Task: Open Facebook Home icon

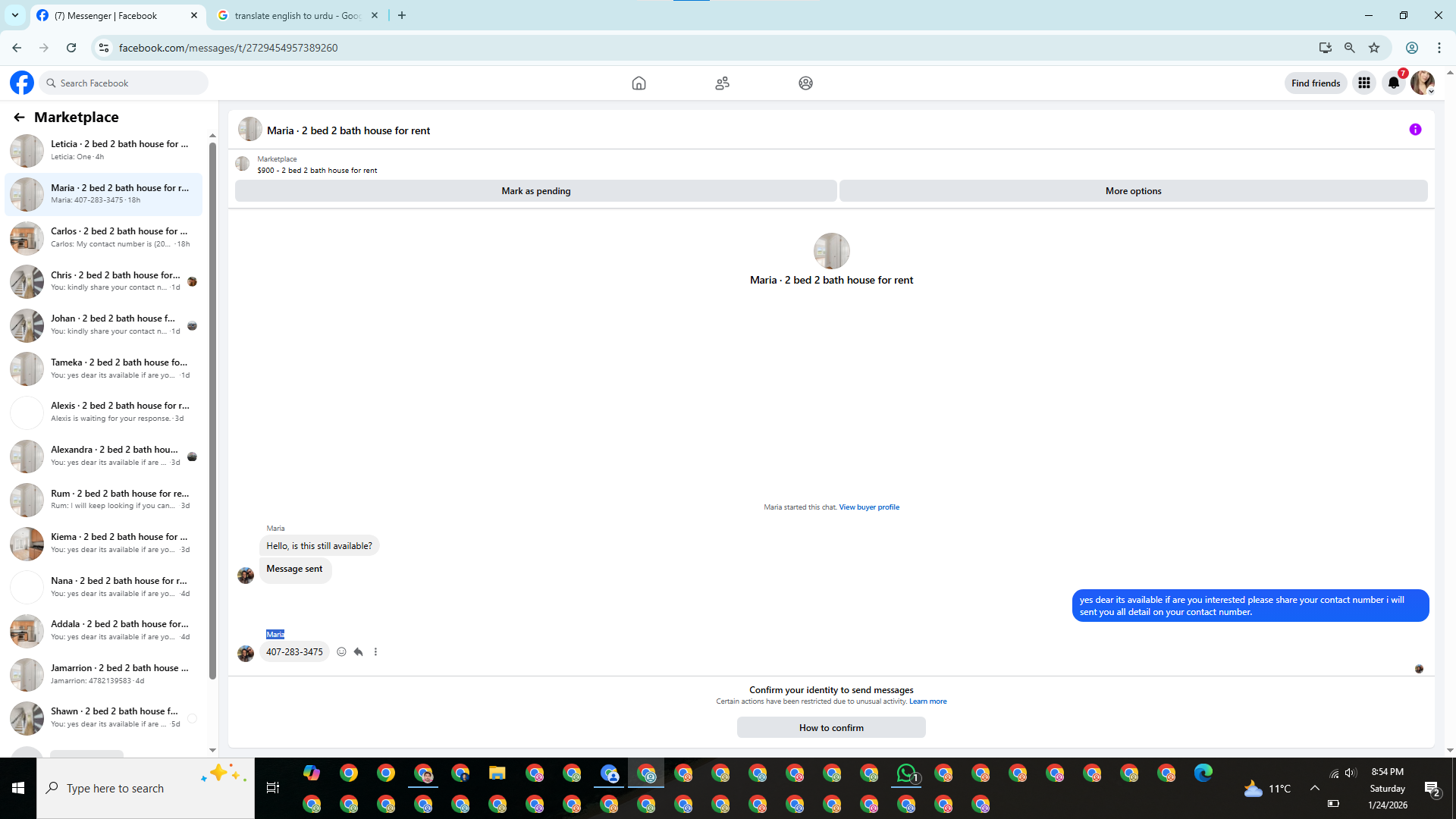Action: point(639,83)
